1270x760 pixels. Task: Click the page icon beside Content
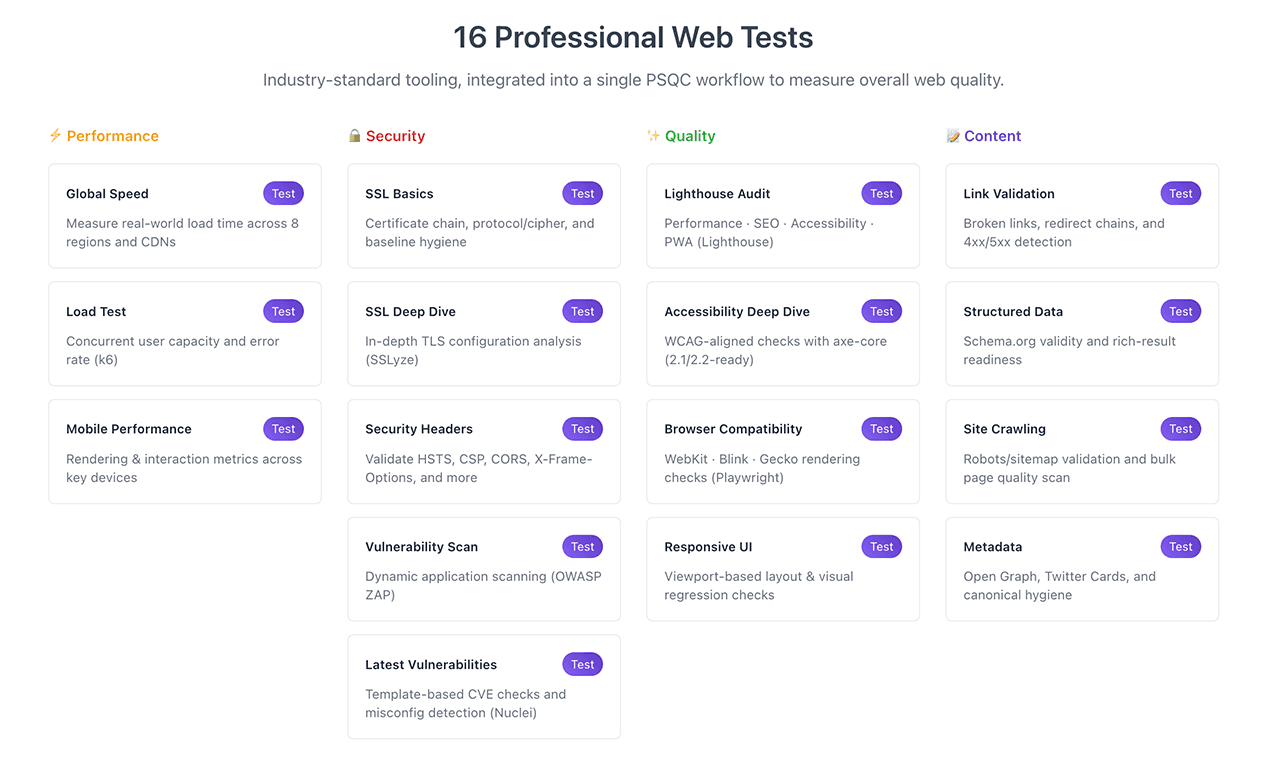click(x=953, y=135)
